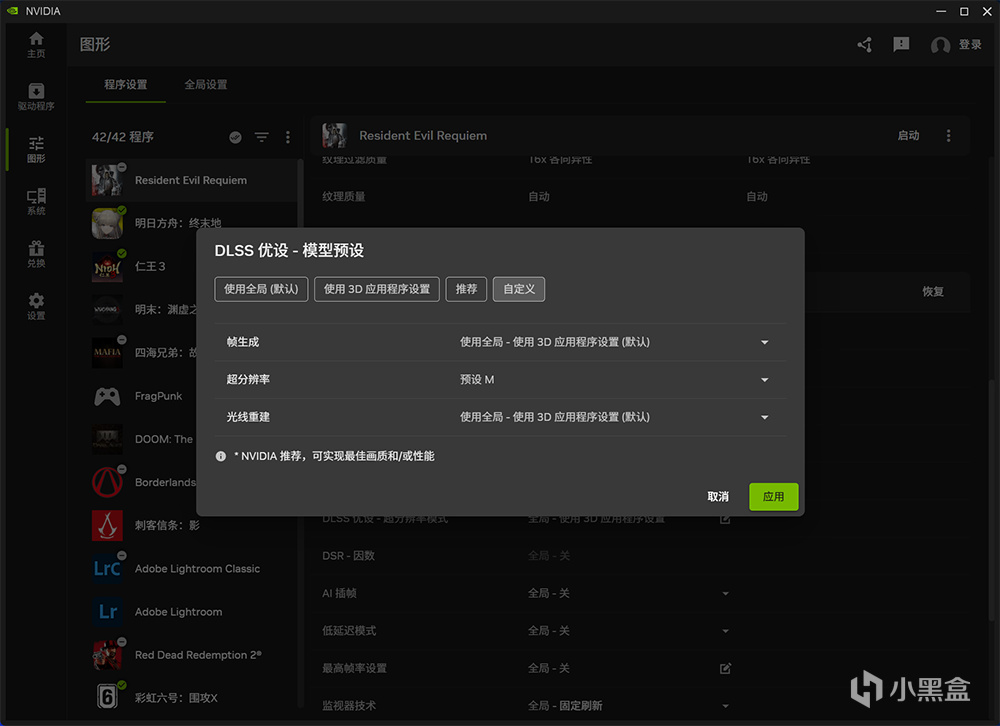Viewport: 1000px width, 726px height.
Task: Select Resident Evil Requiem game thumbnail
Action: click(x=107, y=180)
